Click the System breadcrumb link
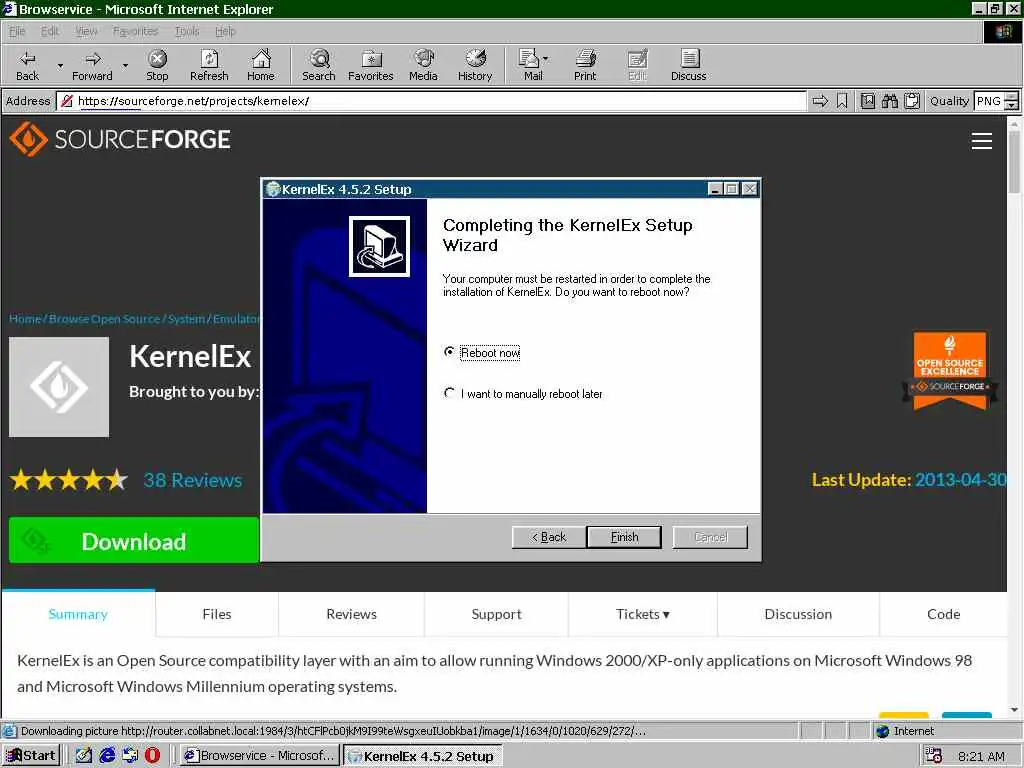This screenshot has height=768, width=1024. 186,319
